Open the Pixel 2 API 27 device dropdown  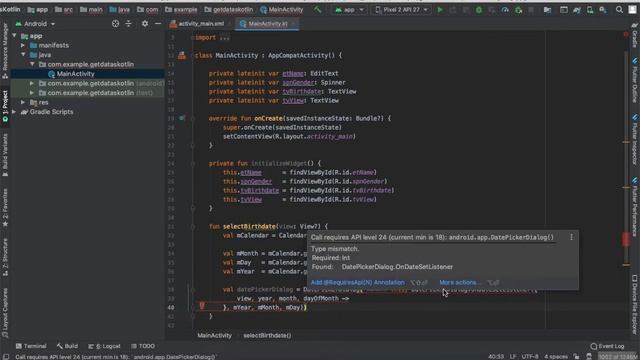click(402, 9)
